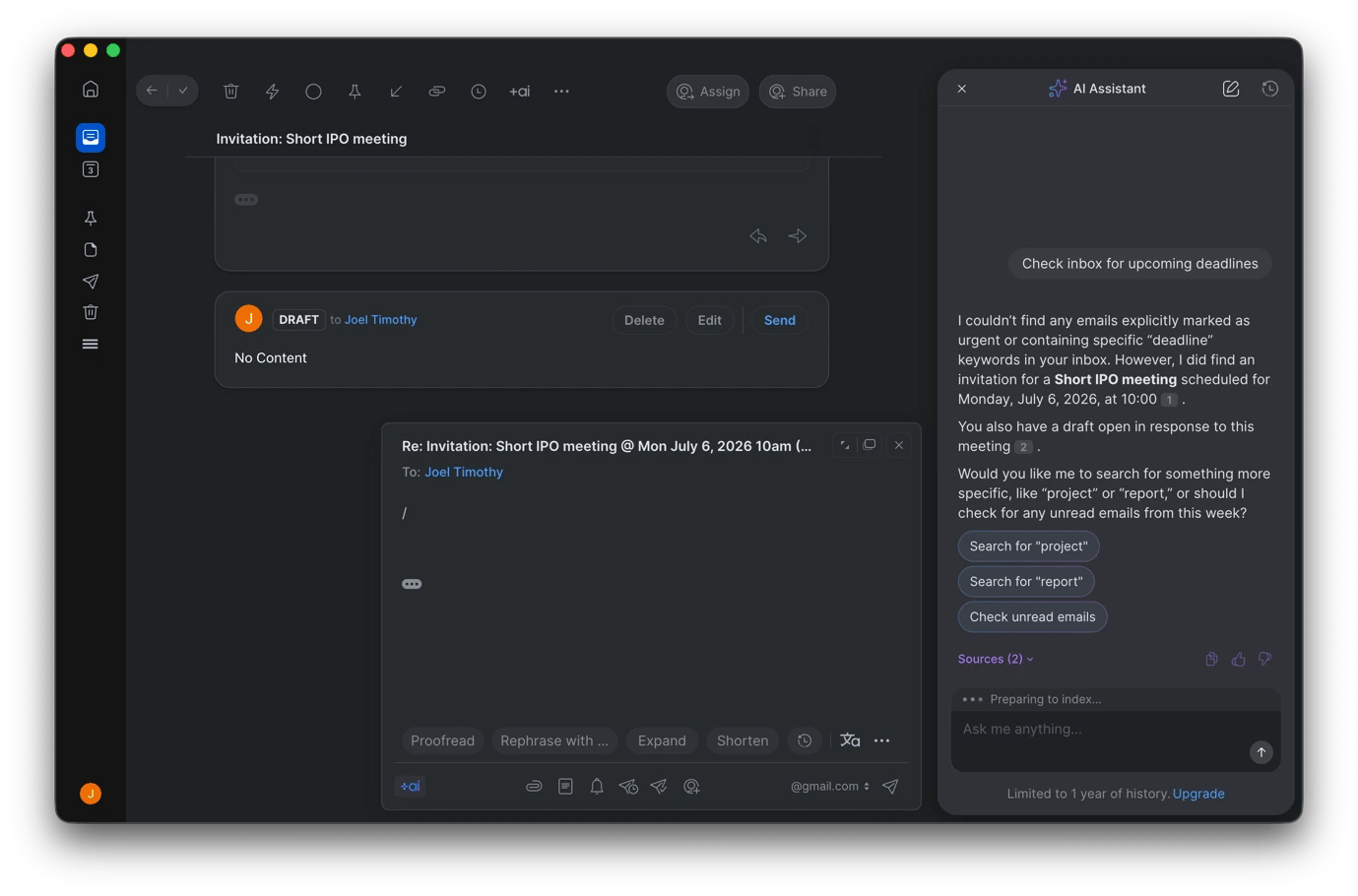The width and height of the screenshot is (1358, 896).
Task: Click the mention teammate icon in composer
Action: [x=691, y=787]
